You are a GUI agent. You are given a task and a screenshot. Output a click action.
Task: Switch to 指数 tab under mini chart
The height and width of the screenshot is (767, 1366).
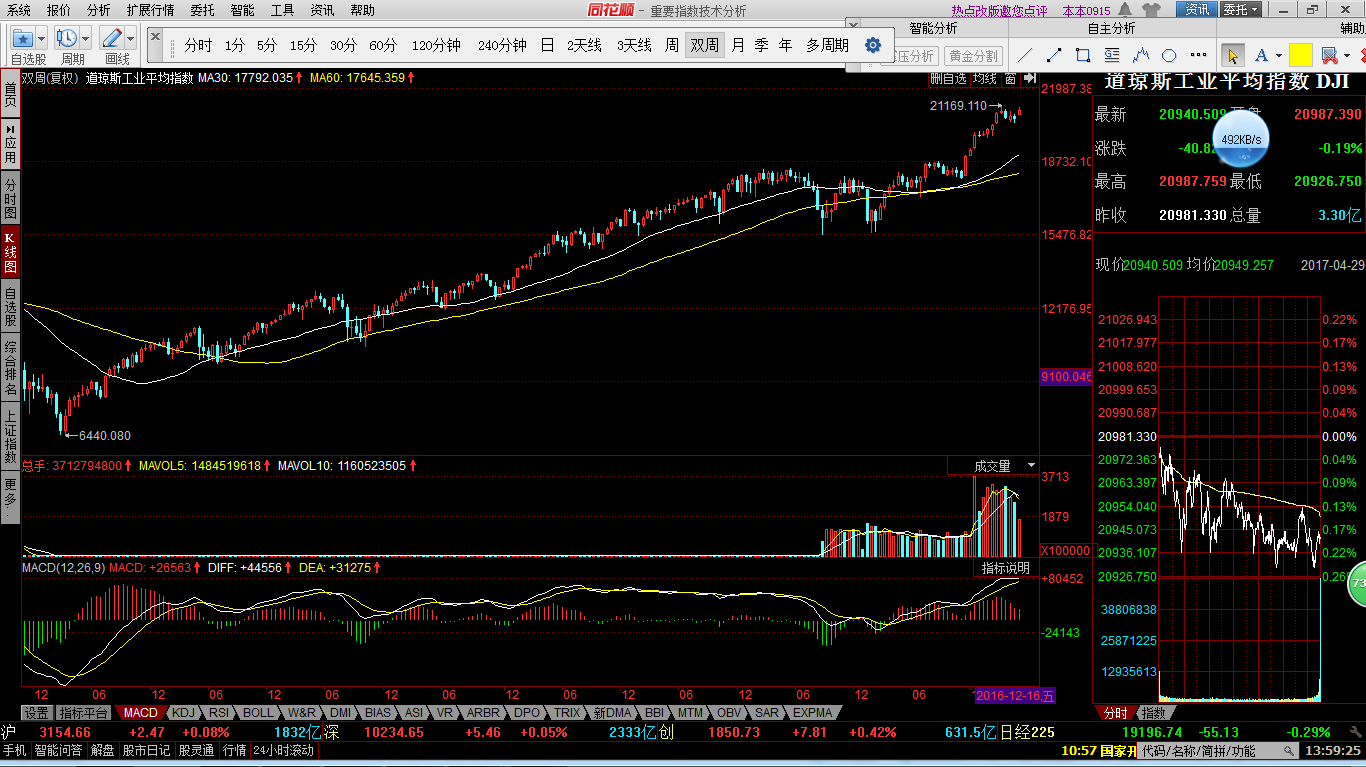pyautogui.click(x=1153, y=713)
